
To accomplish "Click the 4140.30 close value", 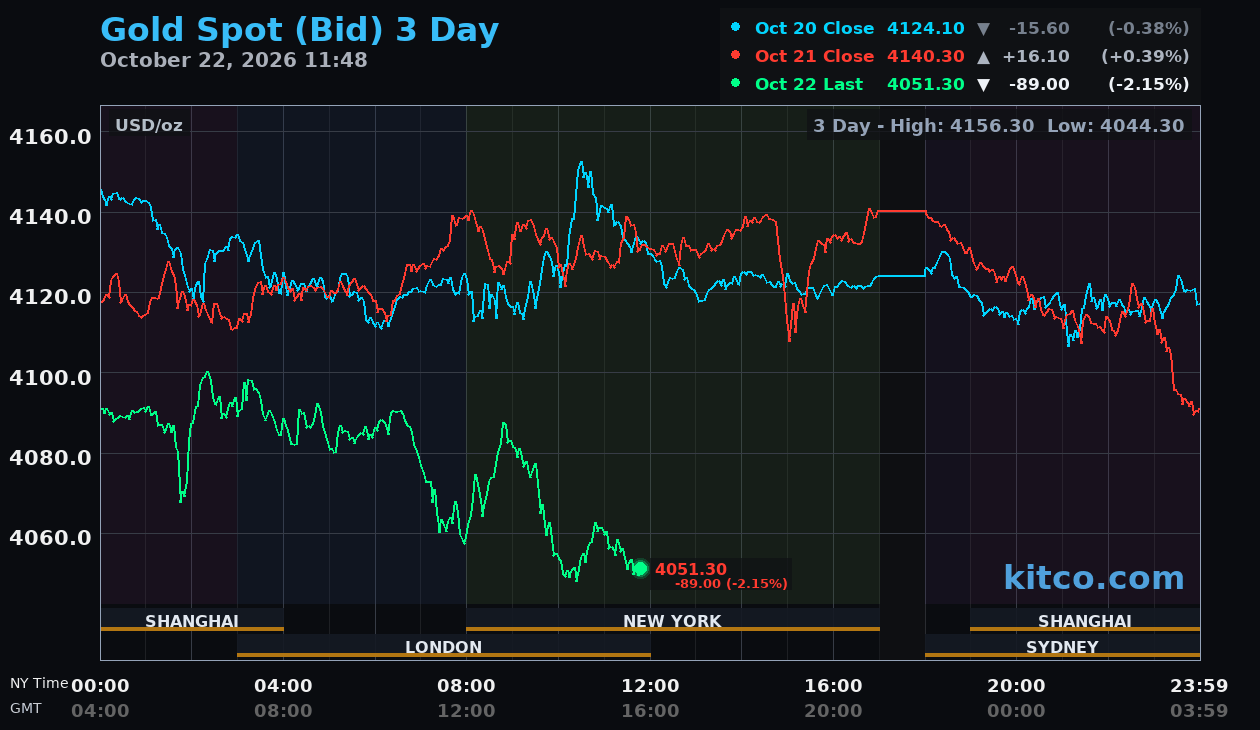I will point(925,57).
